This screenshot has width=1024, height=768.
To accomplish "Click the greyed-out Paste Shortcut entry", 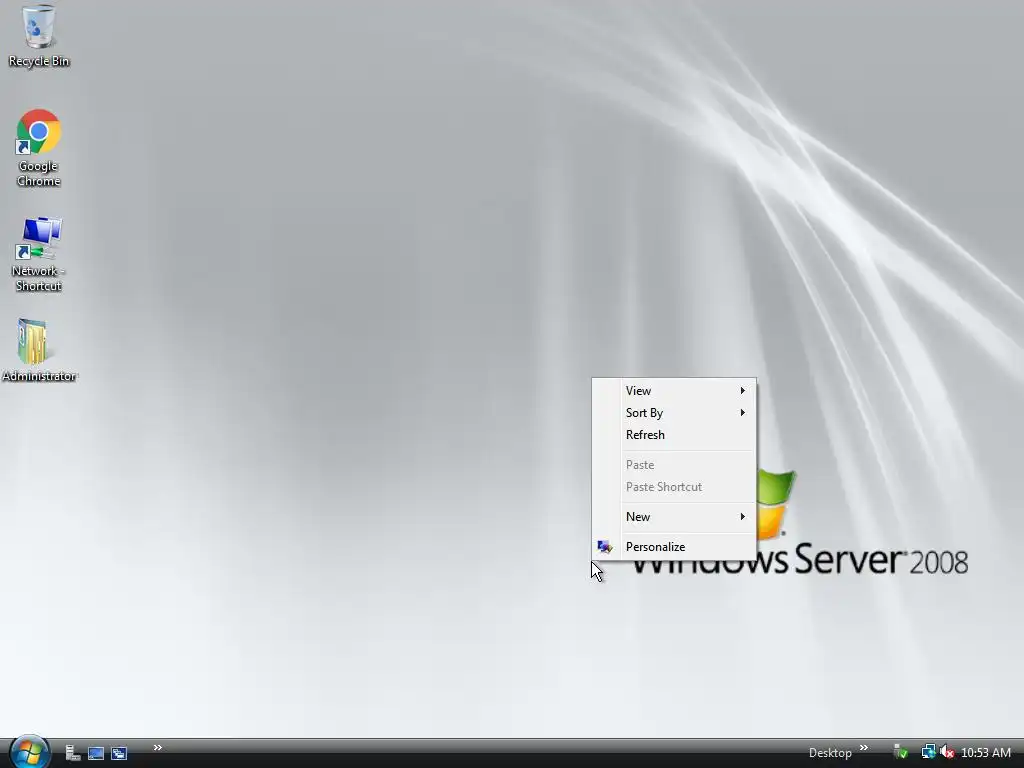I will pos(674,487).
